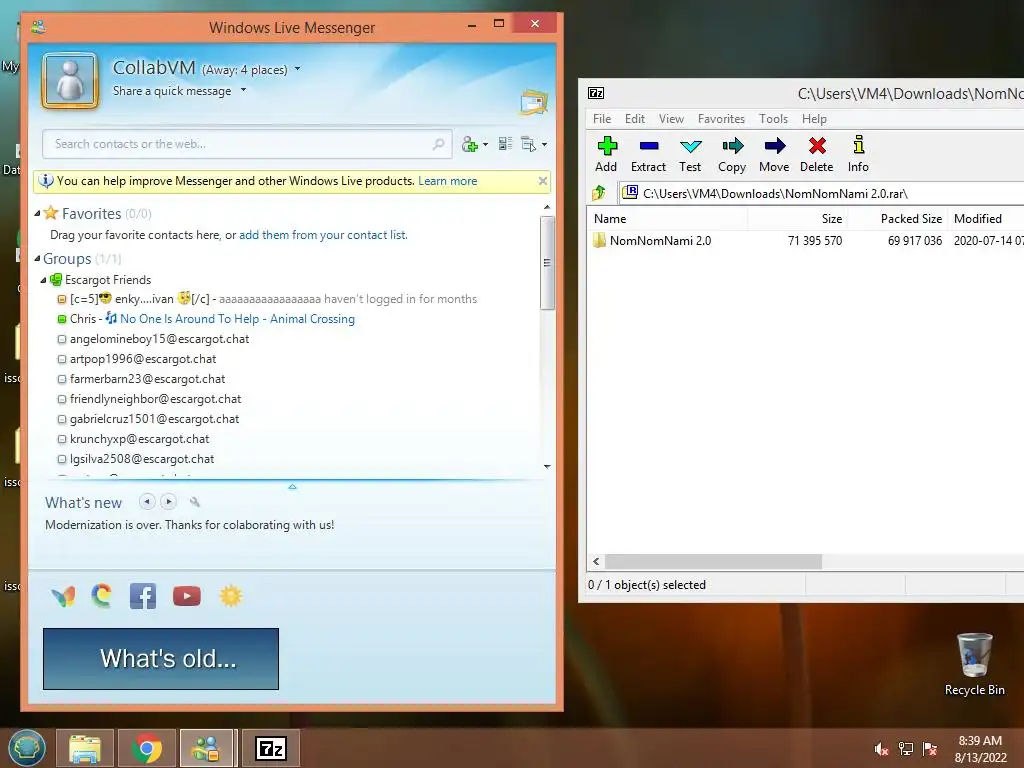
Task: Click the Add button in 7-Zip toolbar
Action: tap(607, 154)
